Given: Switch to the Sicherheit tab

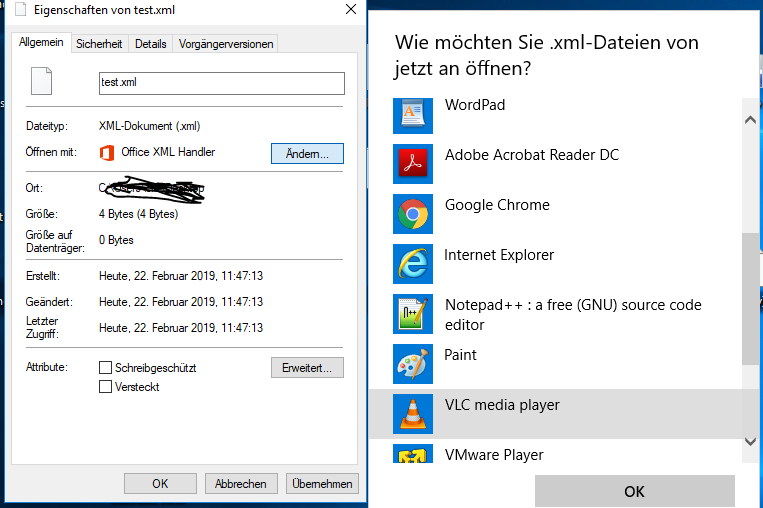Looking at the screenshot, I should click(99, 44).
